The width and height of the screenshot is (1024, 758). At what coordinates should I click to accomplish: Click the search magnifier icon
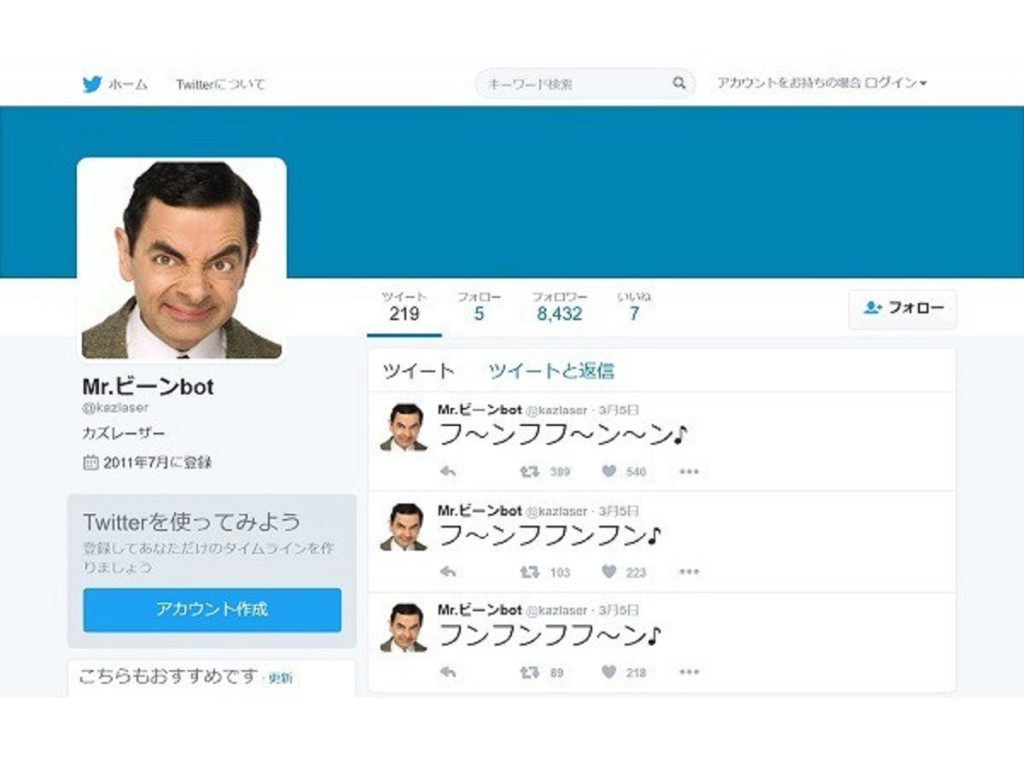(679, 84)
